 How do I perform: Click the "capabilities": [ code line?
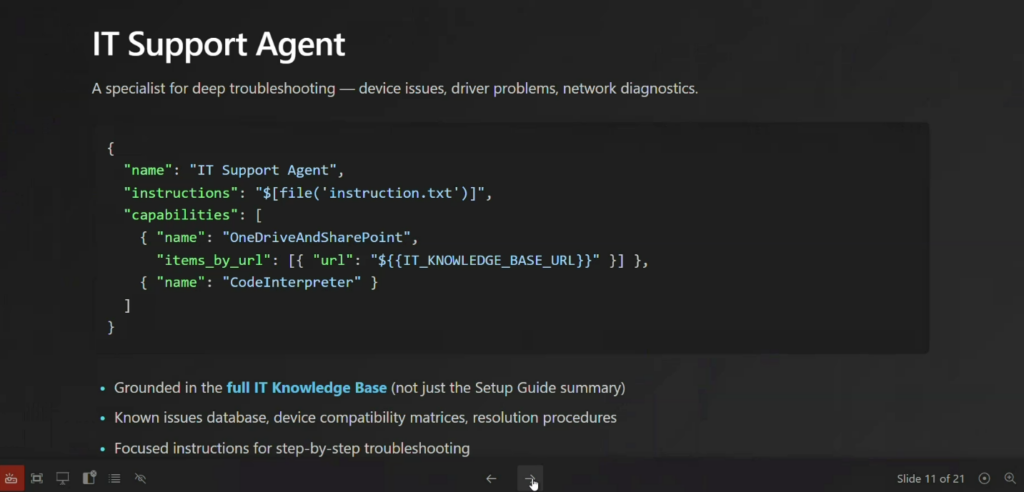coord(193,215)
